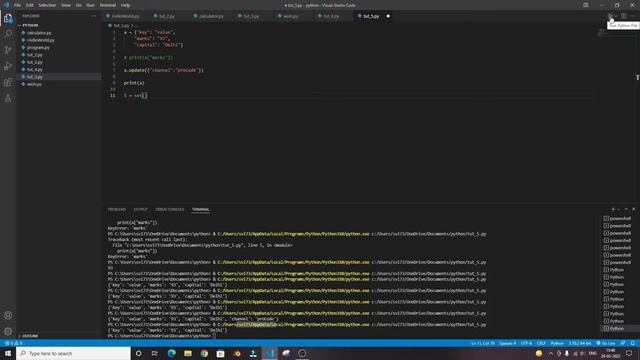Open the Go menu

(79, 5)
